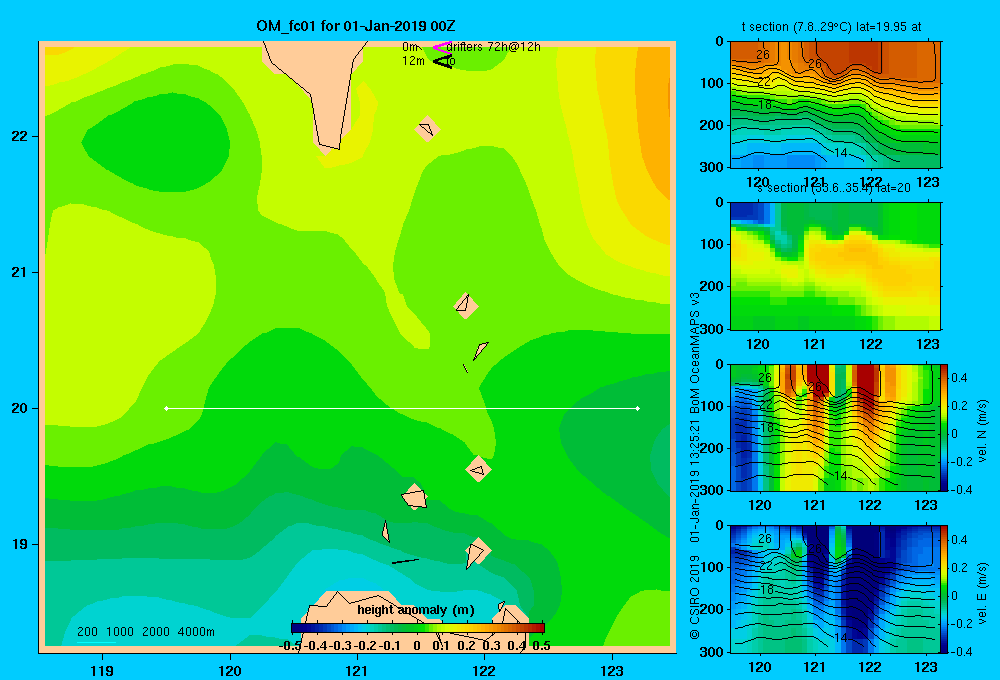Click the '-0.5' tick of height anomaly scale
Screen dimensions: 1000x680
coord(291,646)
